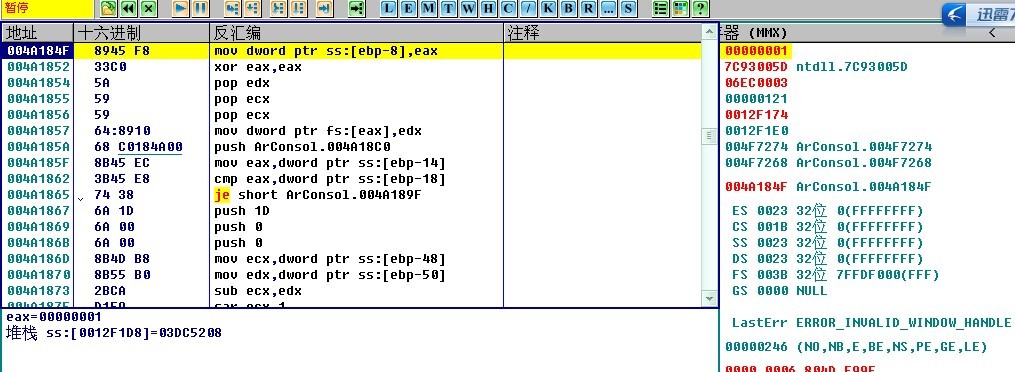Click the 'eax=00000001' info pane line

54,317
